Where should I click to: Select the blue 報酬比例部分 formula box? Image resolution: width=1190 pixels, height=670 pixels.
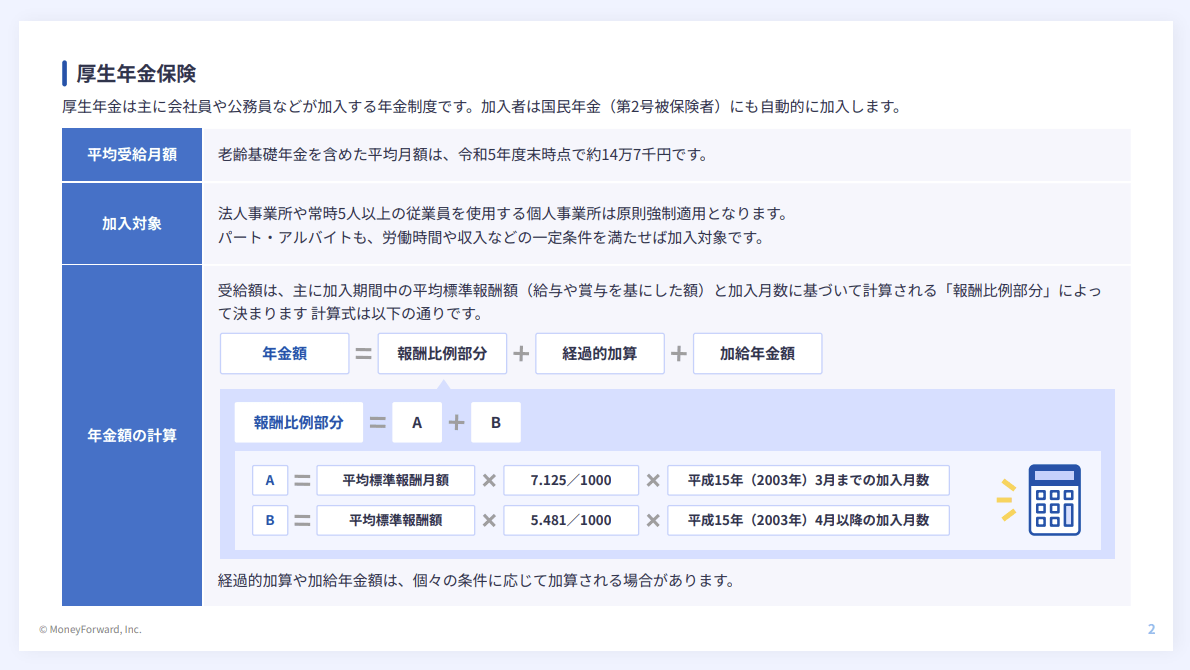click(298, 422)
